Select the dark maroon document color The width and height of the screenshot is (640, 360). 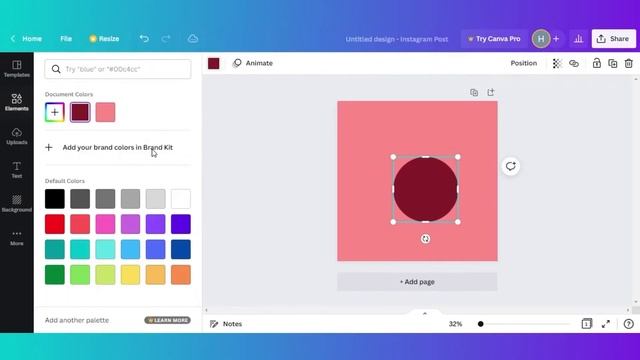click(x=80, y=112)
